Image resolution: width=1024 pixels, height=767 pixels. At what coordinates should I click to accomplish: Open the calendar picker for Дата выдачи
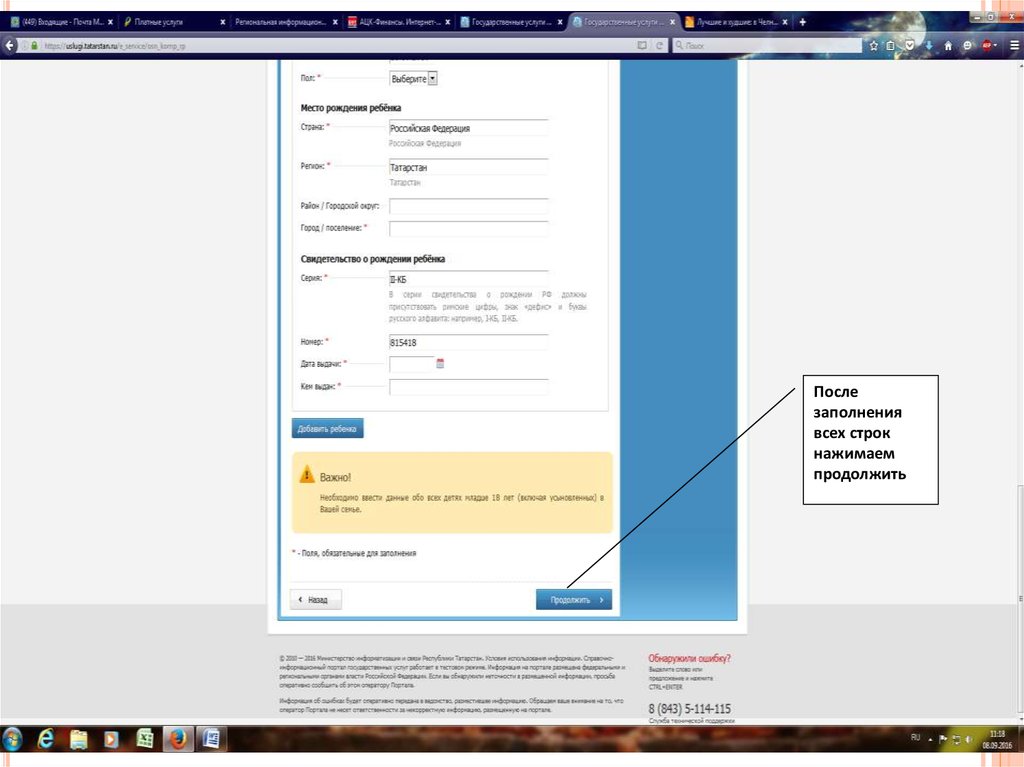(x=440, y=365)
